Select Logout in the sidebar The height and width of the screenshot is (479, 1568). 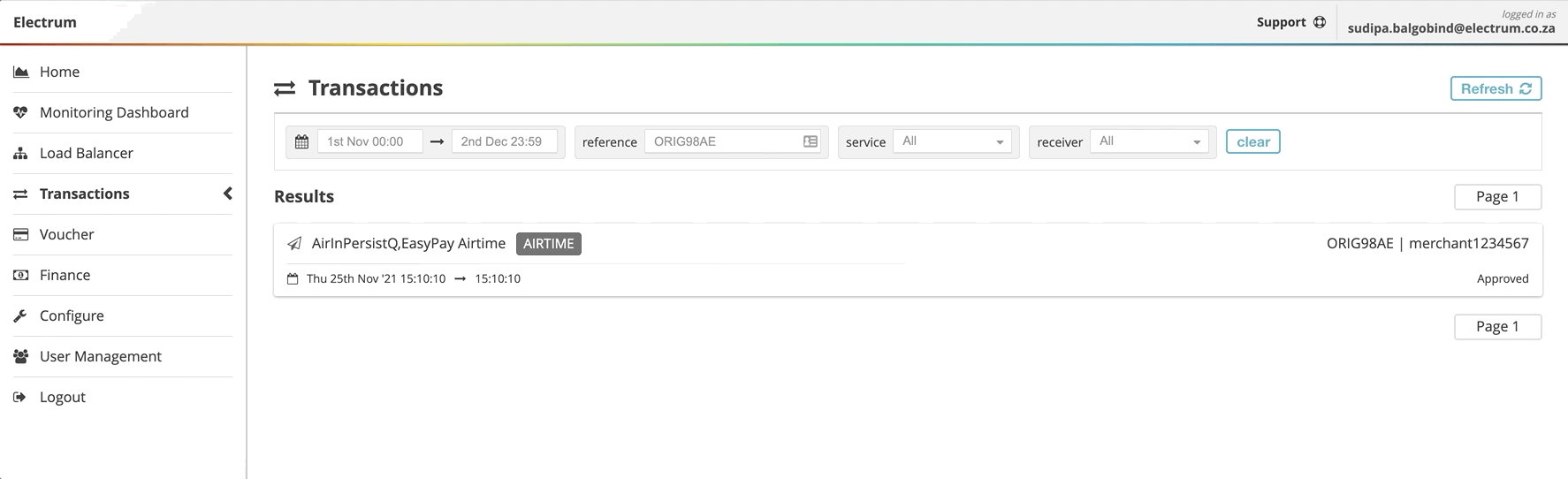(x=62, y=397)
